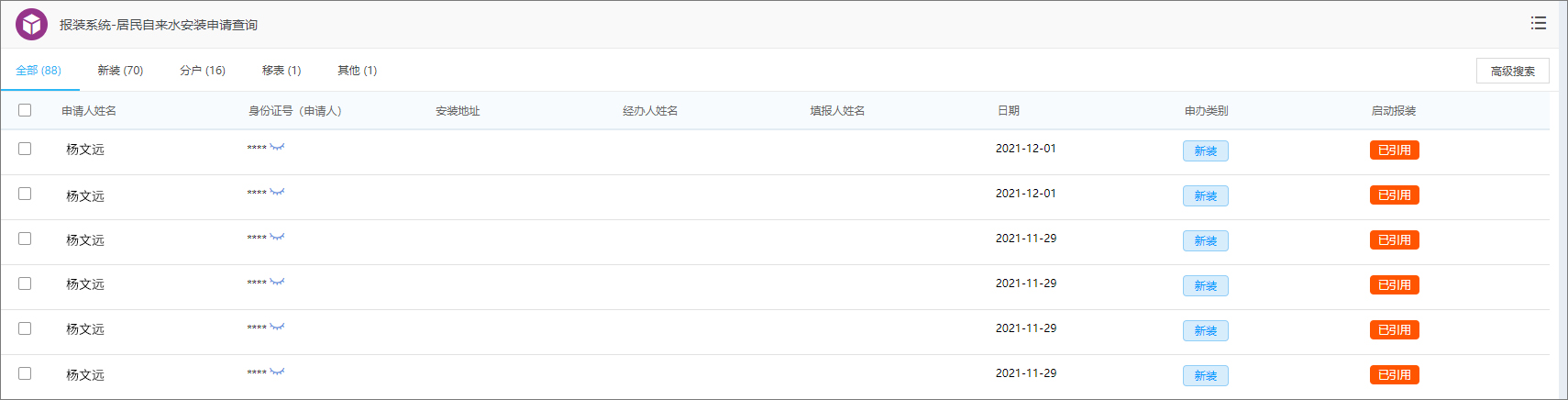
Task: Switch to 新装 (70) tab
Action: click(120, 71)
